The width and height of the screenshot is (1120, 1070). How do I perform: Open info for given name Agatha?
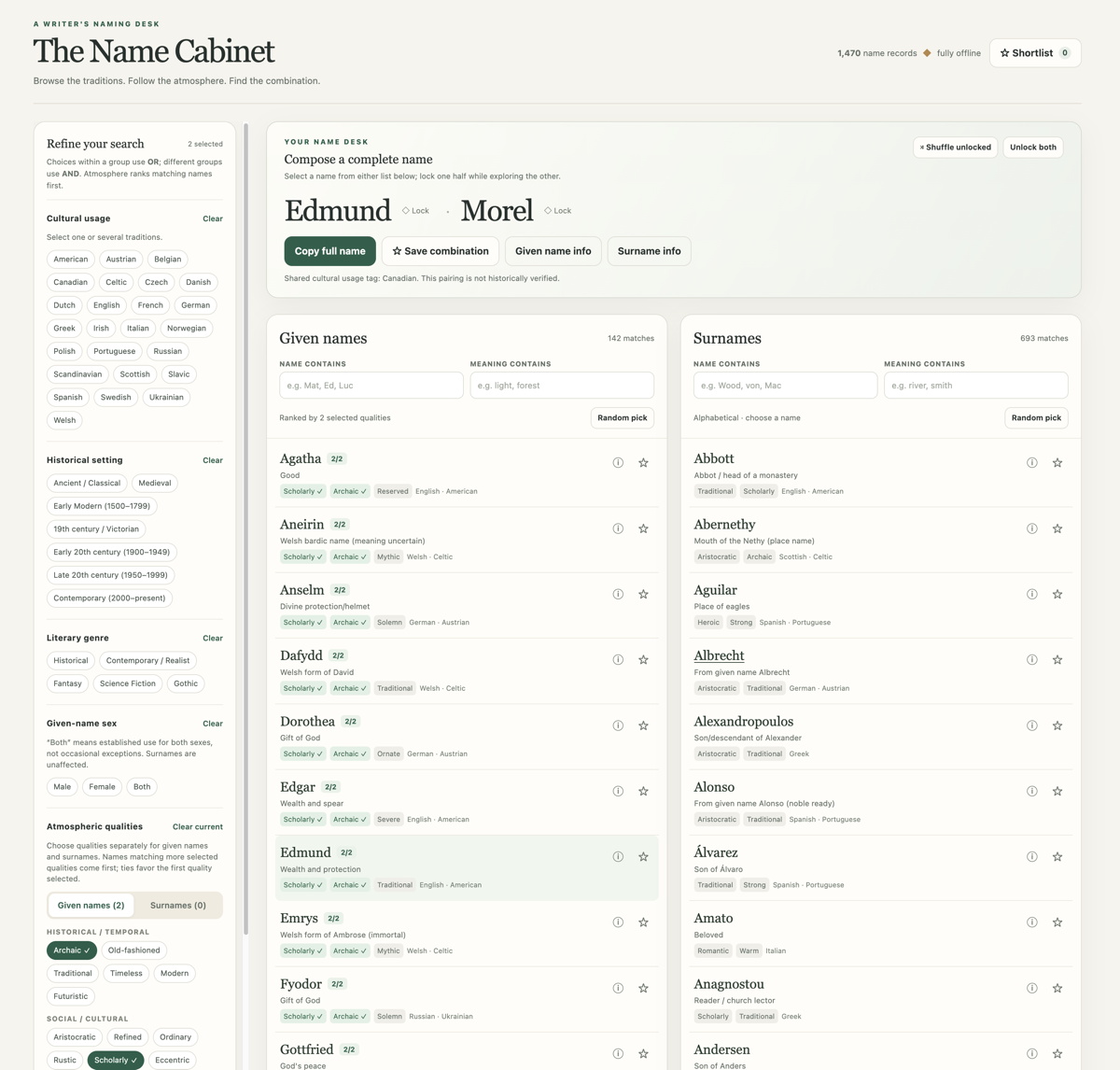[x=618, y=463]
